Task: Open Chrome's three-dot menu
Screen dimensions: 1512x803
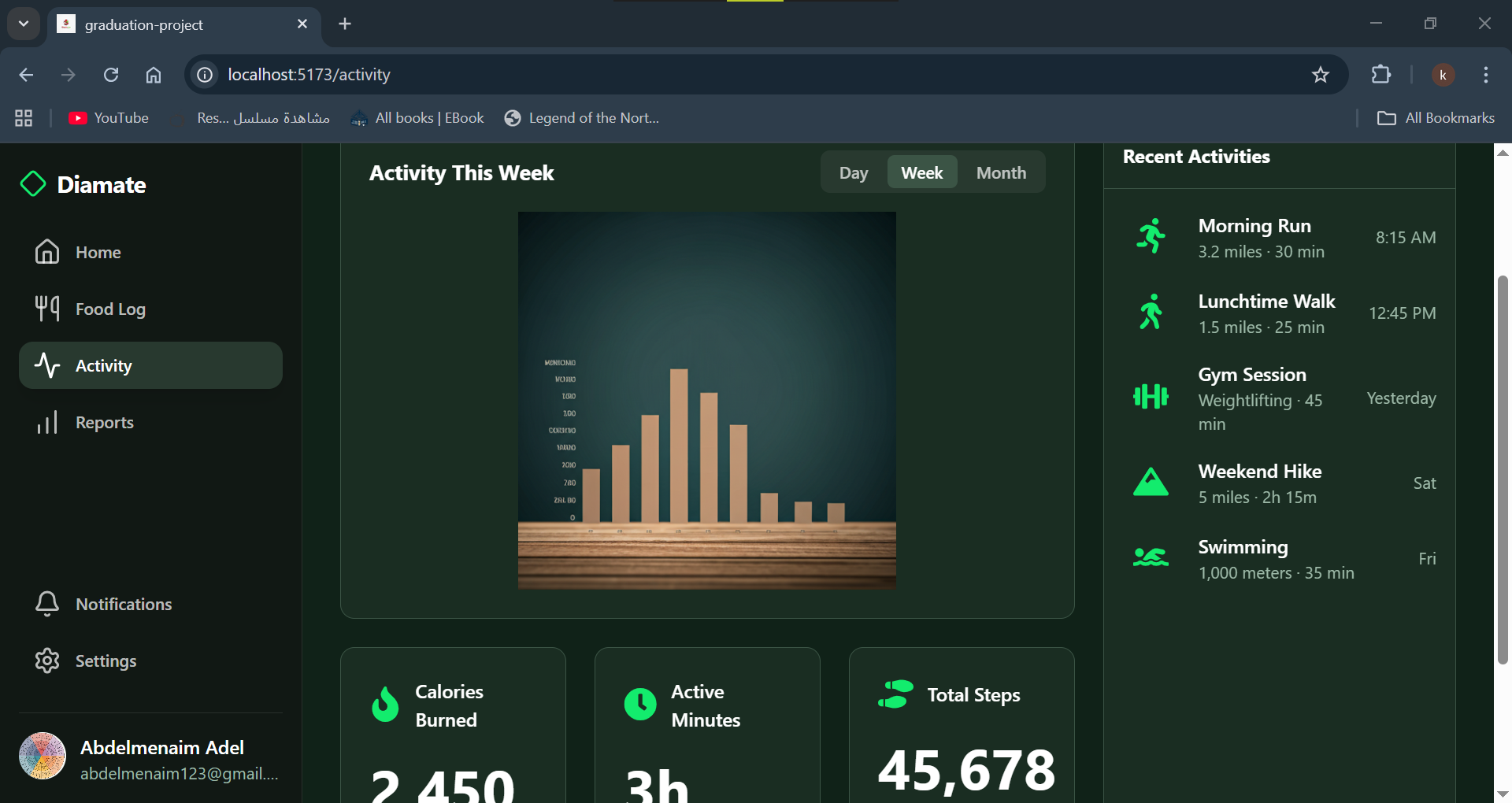Action: pyautogui.click(x=1485, y=75)
